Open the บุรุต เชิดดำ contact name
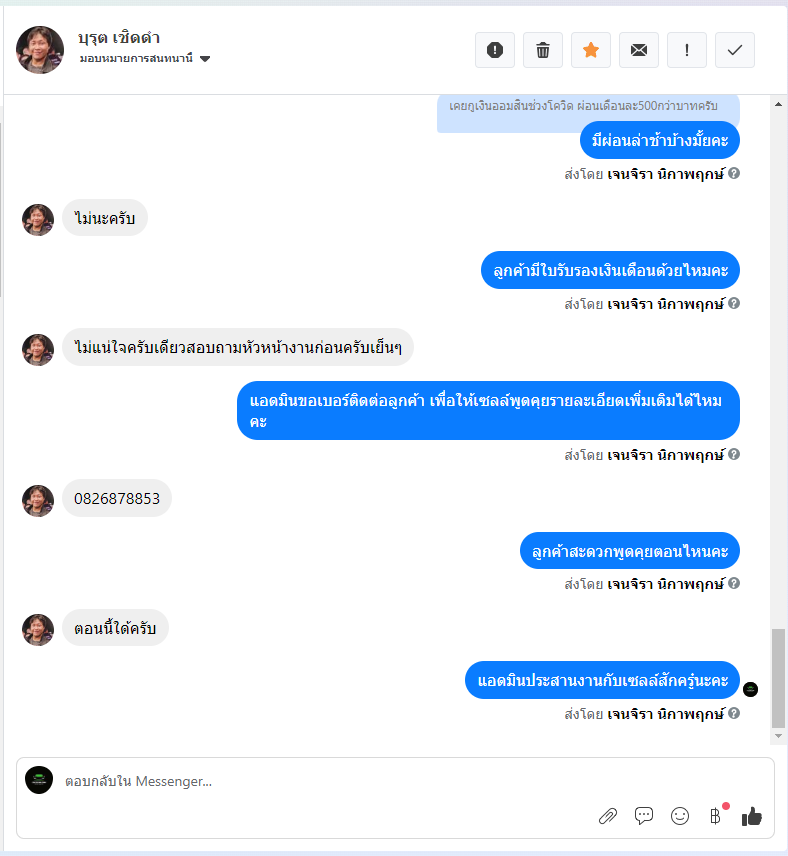The height and width of the screenshot is (856, 788). [119, 38]
